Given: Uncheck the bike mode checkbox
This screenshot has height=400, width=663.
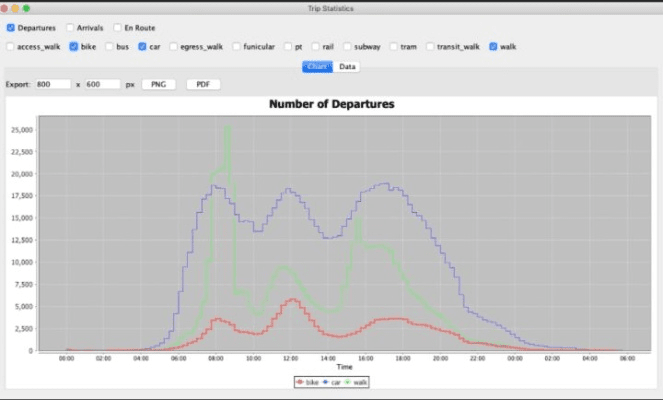Looking at the screenshot, I should click(x=73, y=46).
